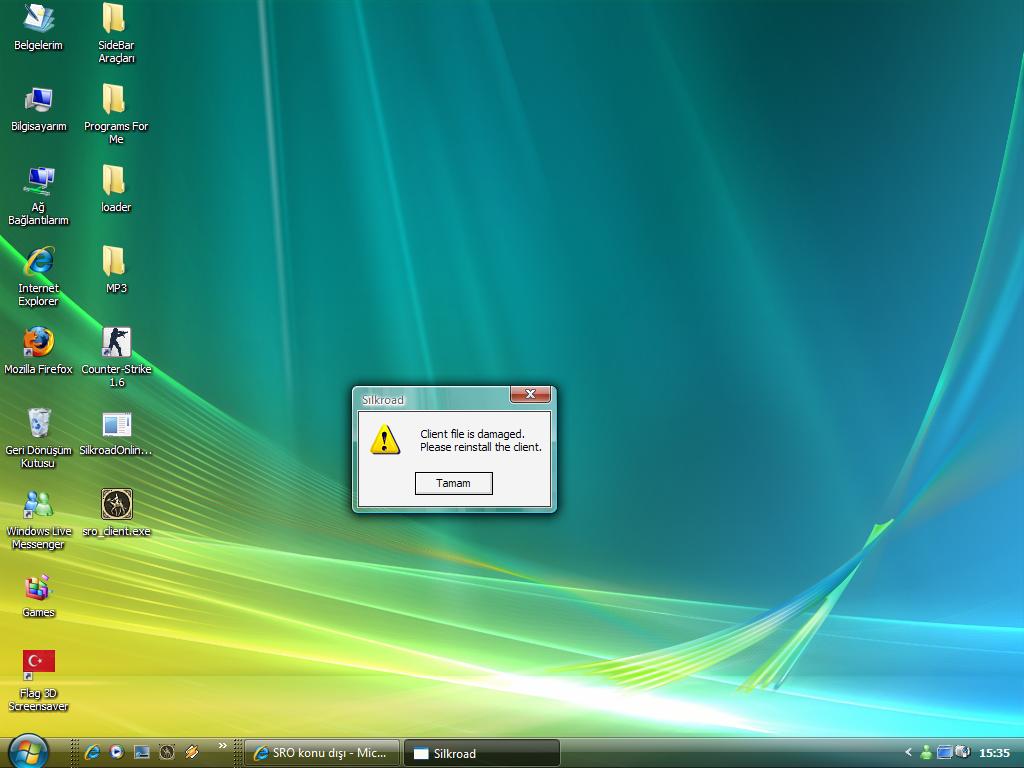This screenshot has height=768, width=1024.
Task: Switch to SRO konu dışı taskbar window
Action: click(321, 753)
